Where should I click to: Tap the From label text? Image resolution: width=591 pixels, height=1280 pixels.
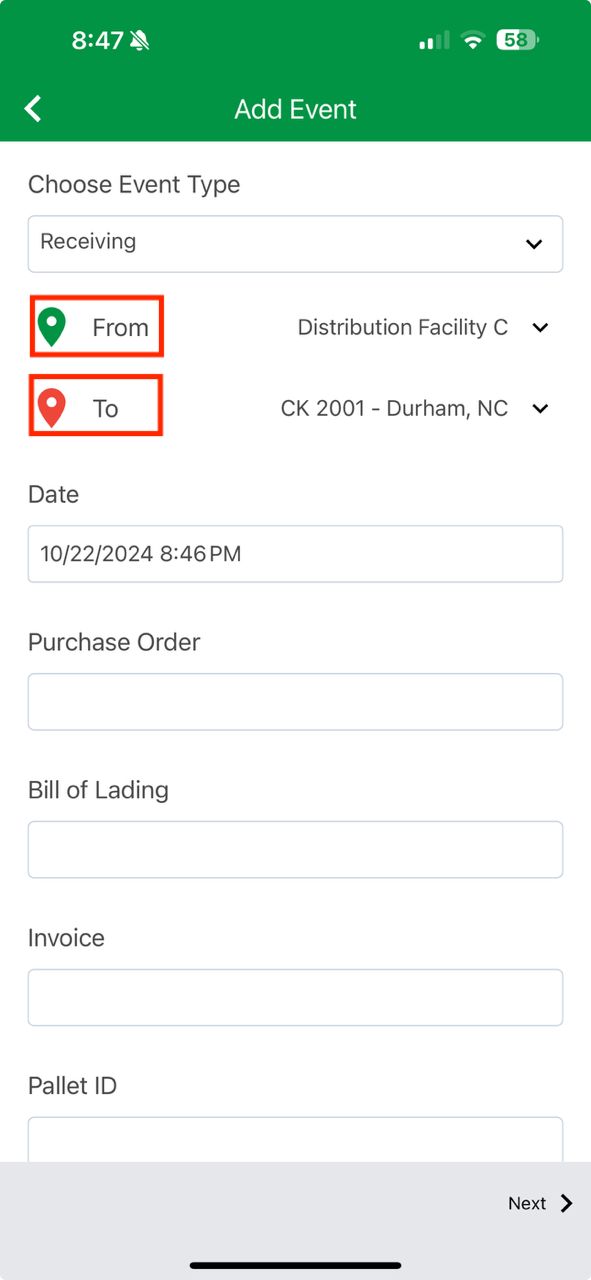click(120, 327)
